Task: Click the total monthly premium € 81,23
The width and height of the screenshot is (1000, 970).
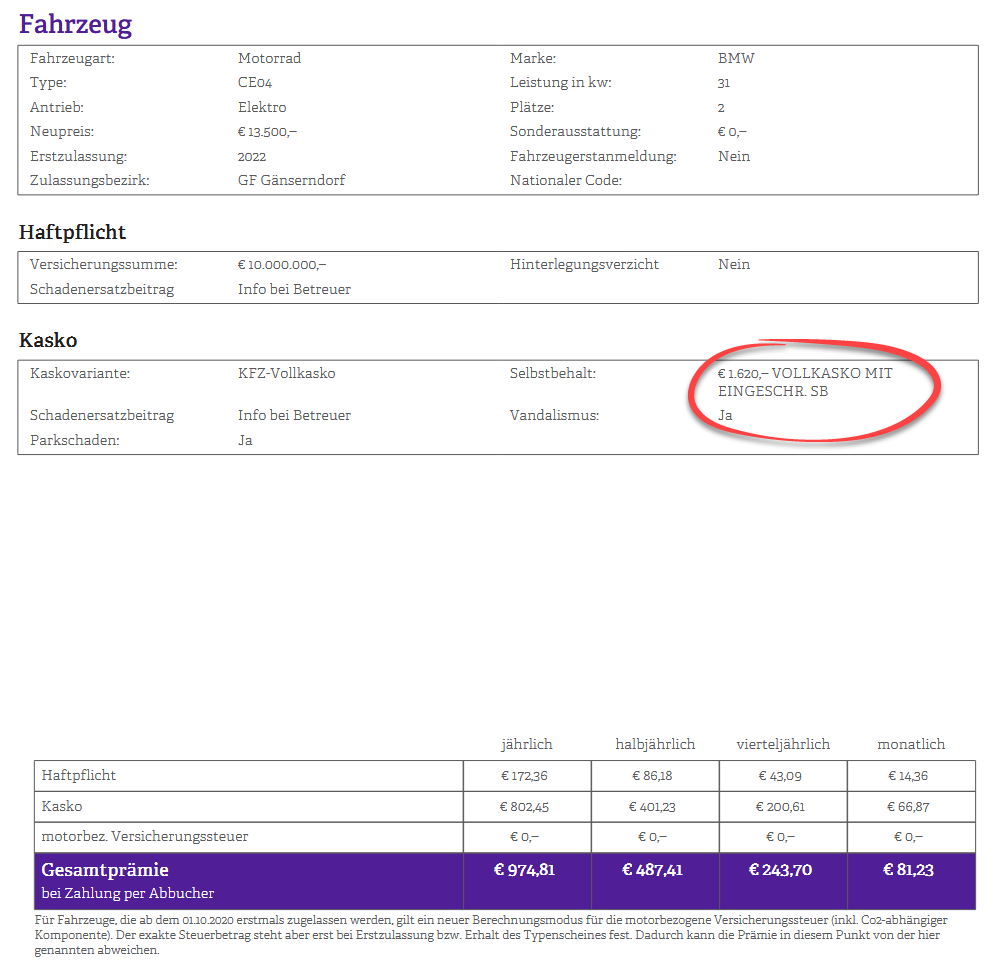Action: pos(910,870)
